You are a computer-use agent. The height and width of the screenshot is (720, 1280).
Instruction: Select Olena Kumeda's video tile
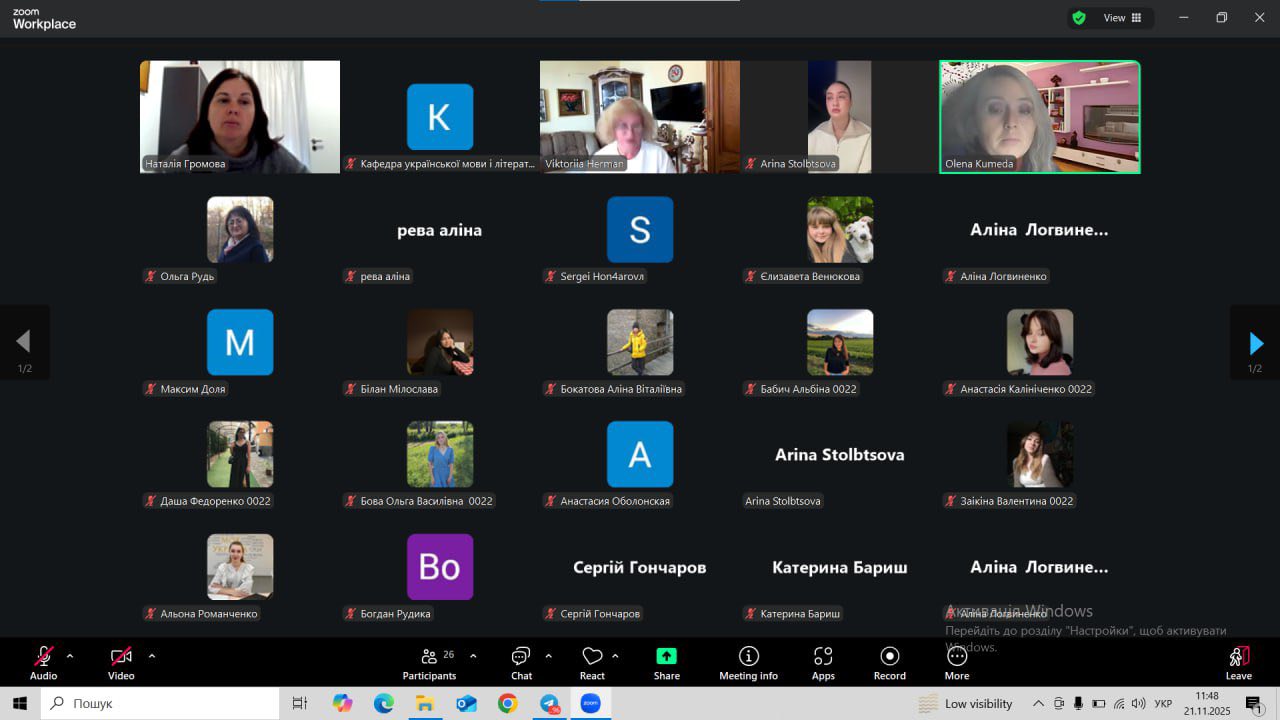point(1039,117)
